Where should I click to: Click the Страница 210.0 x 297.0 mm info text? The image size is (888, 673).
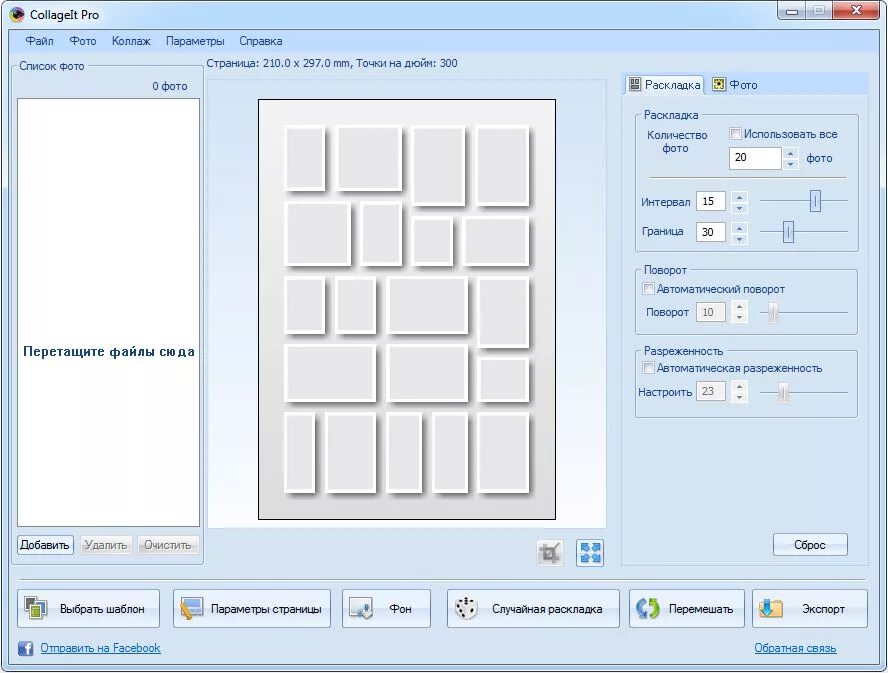click(x=332, y=63)
